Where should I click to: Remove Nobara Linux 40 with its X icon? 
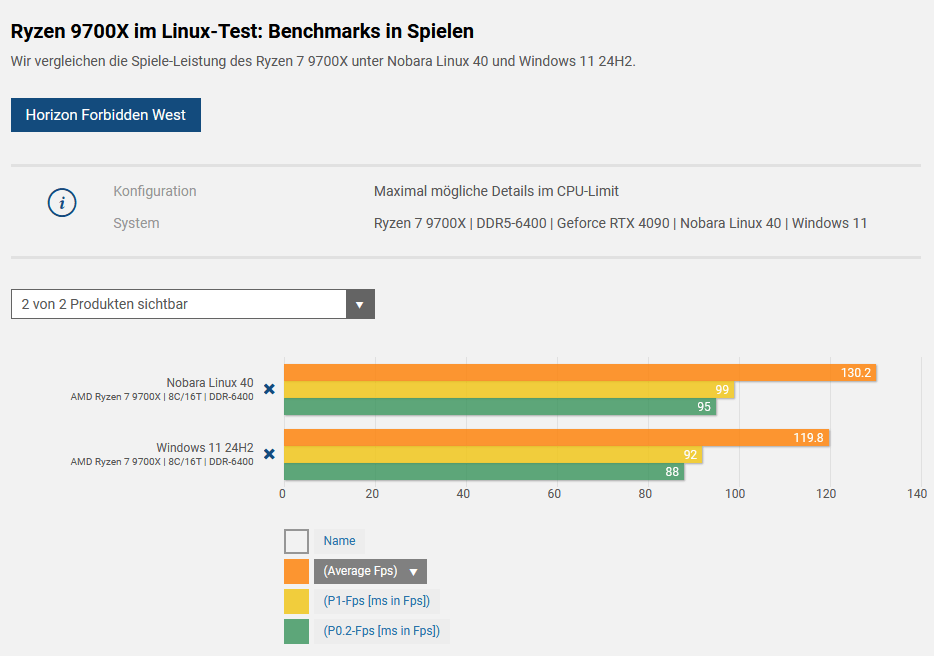pos(269,389)
